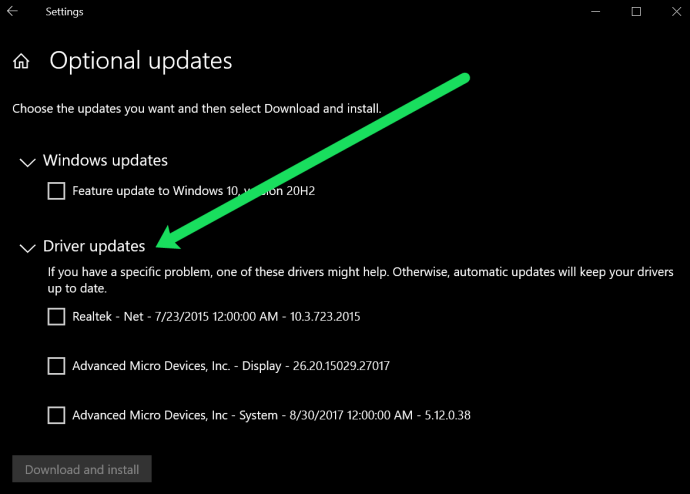Check Feature update to Windows 10 20H2

56,191
